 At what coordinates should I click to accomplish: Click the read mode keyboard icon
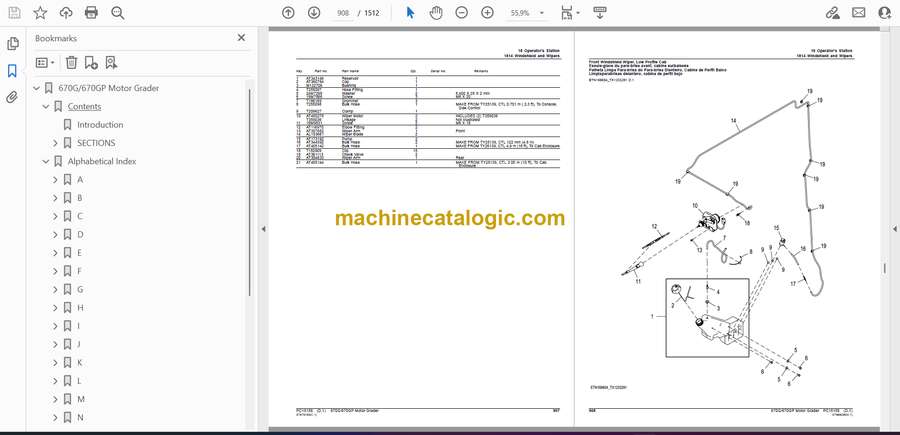click(x=600, y=13)
